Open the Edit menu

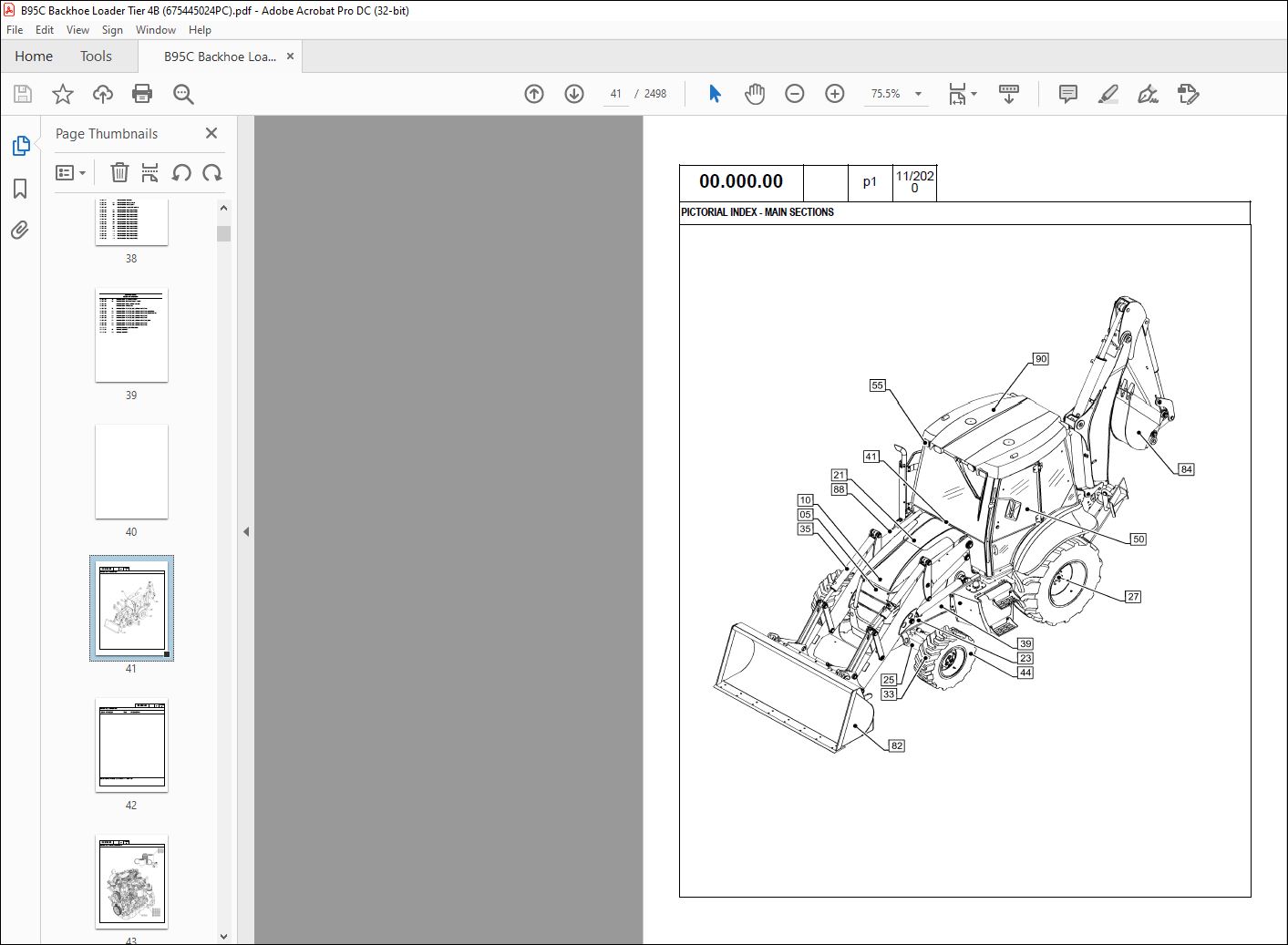(x=45, y=30)
